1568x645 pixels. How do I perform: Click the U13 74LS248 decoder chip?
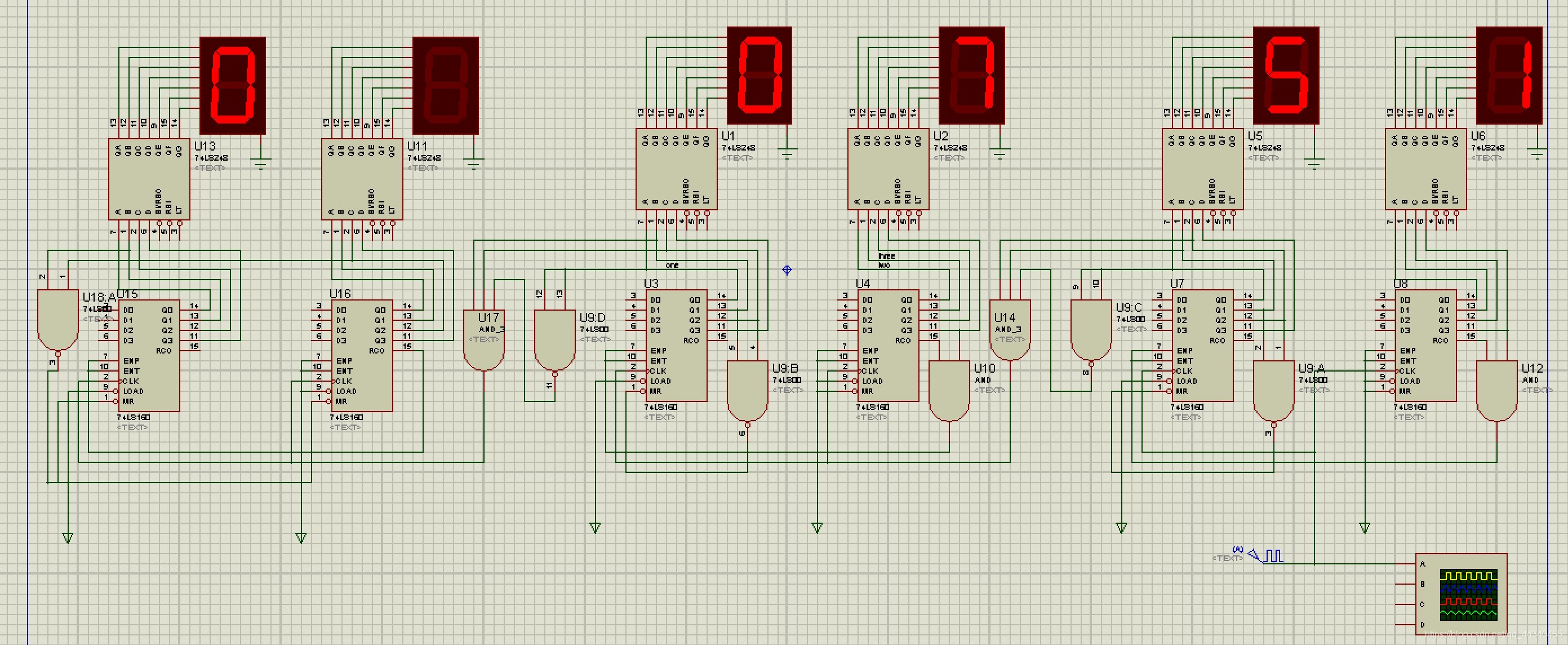pos(149,179)
